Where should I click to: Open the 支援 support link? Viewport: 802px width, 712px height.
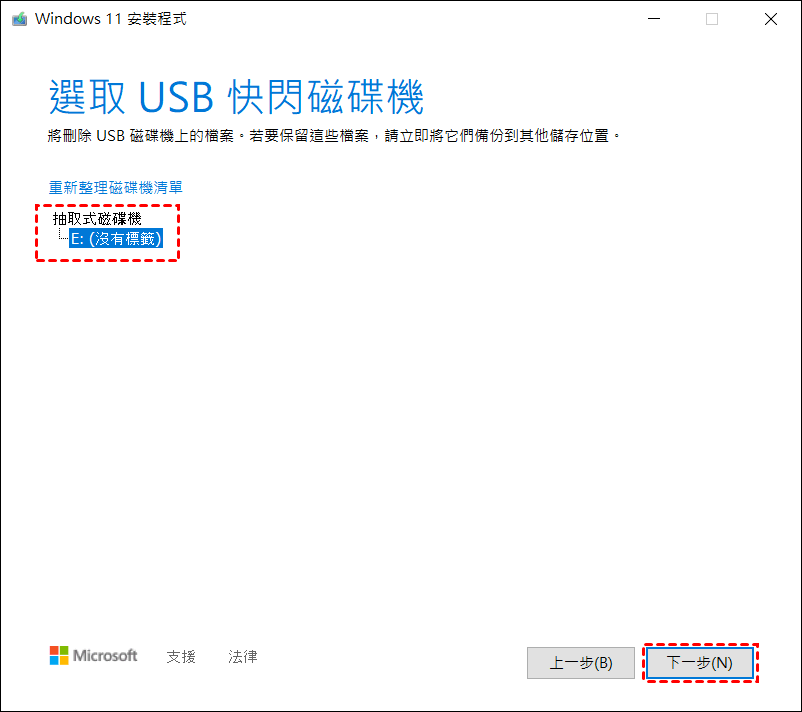pos(181,656)
